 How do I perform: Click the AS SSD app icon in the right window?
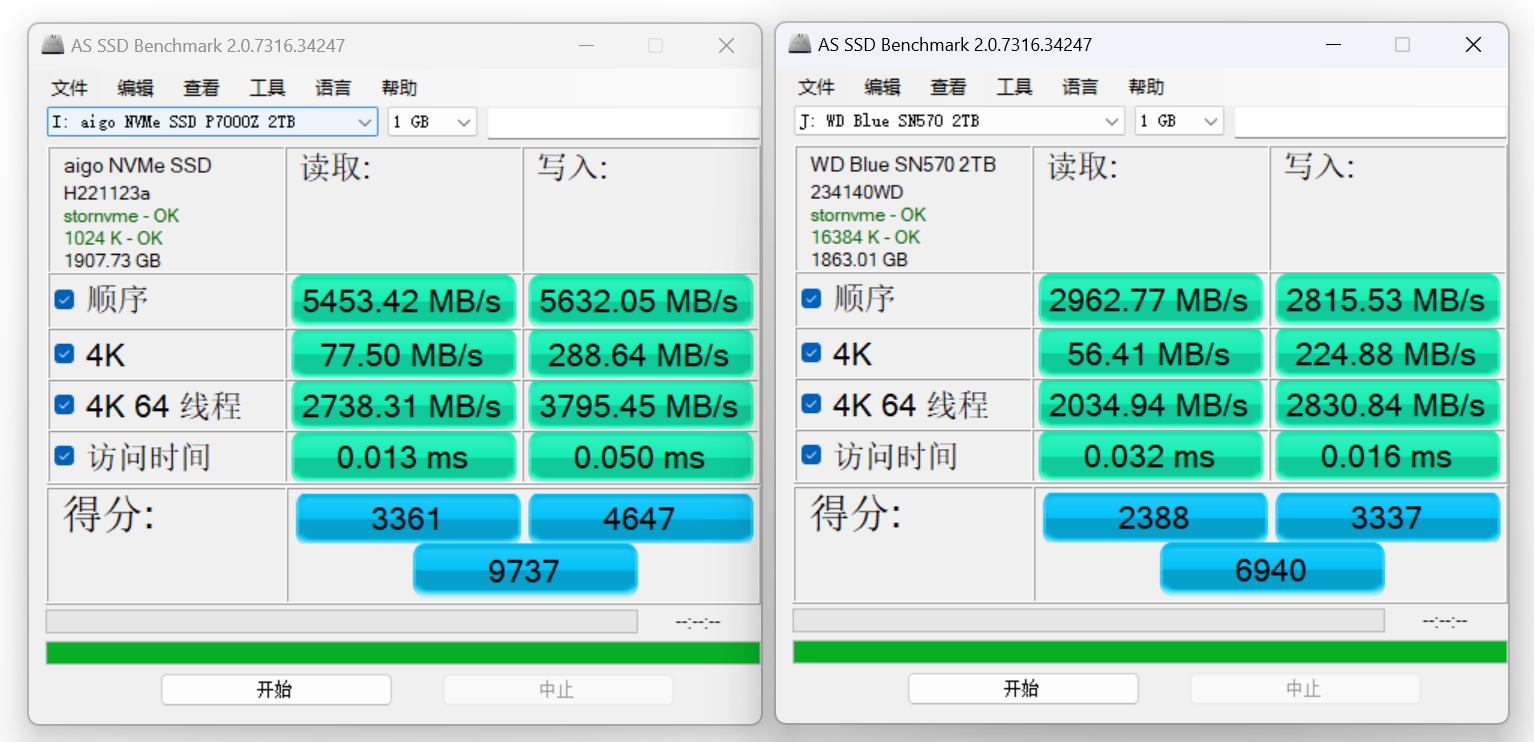click(800, 44)
